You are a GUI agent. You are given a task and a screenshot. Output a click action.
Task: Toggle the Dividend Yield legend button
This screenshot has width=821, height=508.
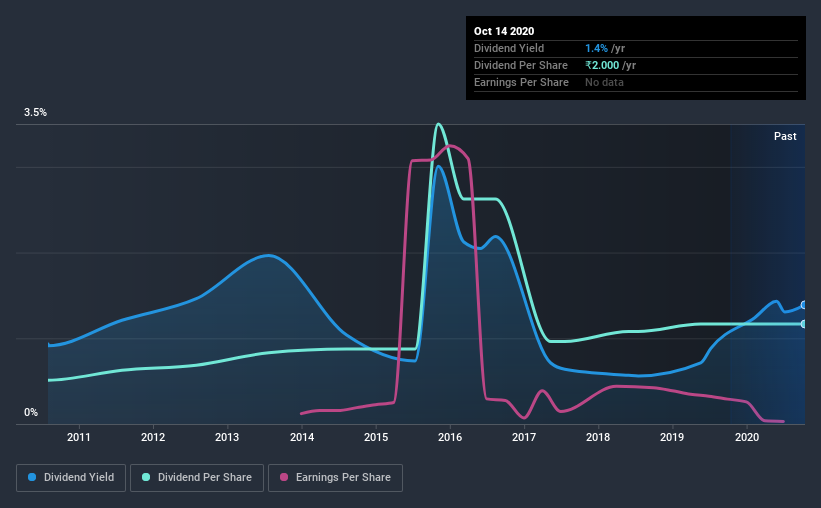click(x=71, y=478)
